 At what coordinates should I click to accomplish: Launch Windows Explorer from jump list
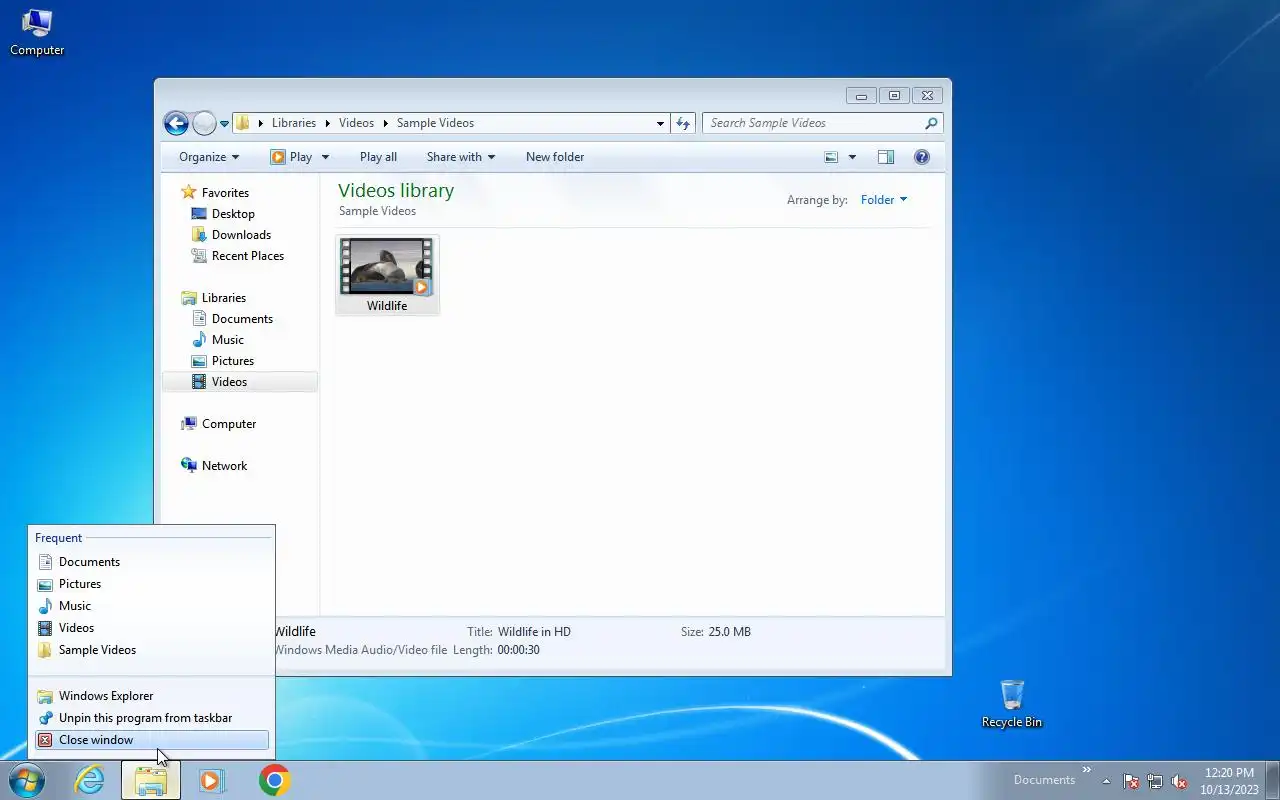tap(151, 696)
